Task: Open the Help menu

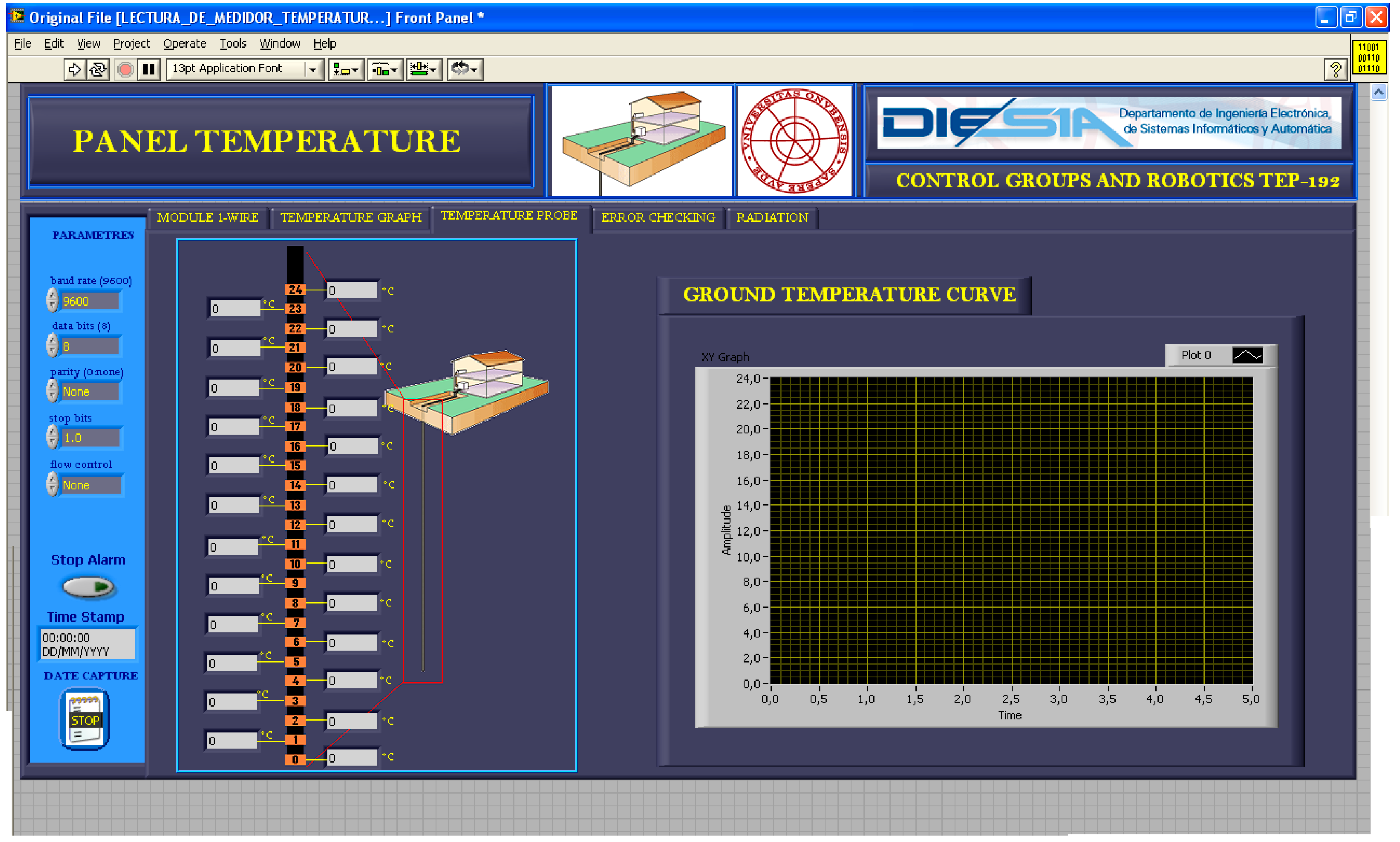Action: coord(324,44)
